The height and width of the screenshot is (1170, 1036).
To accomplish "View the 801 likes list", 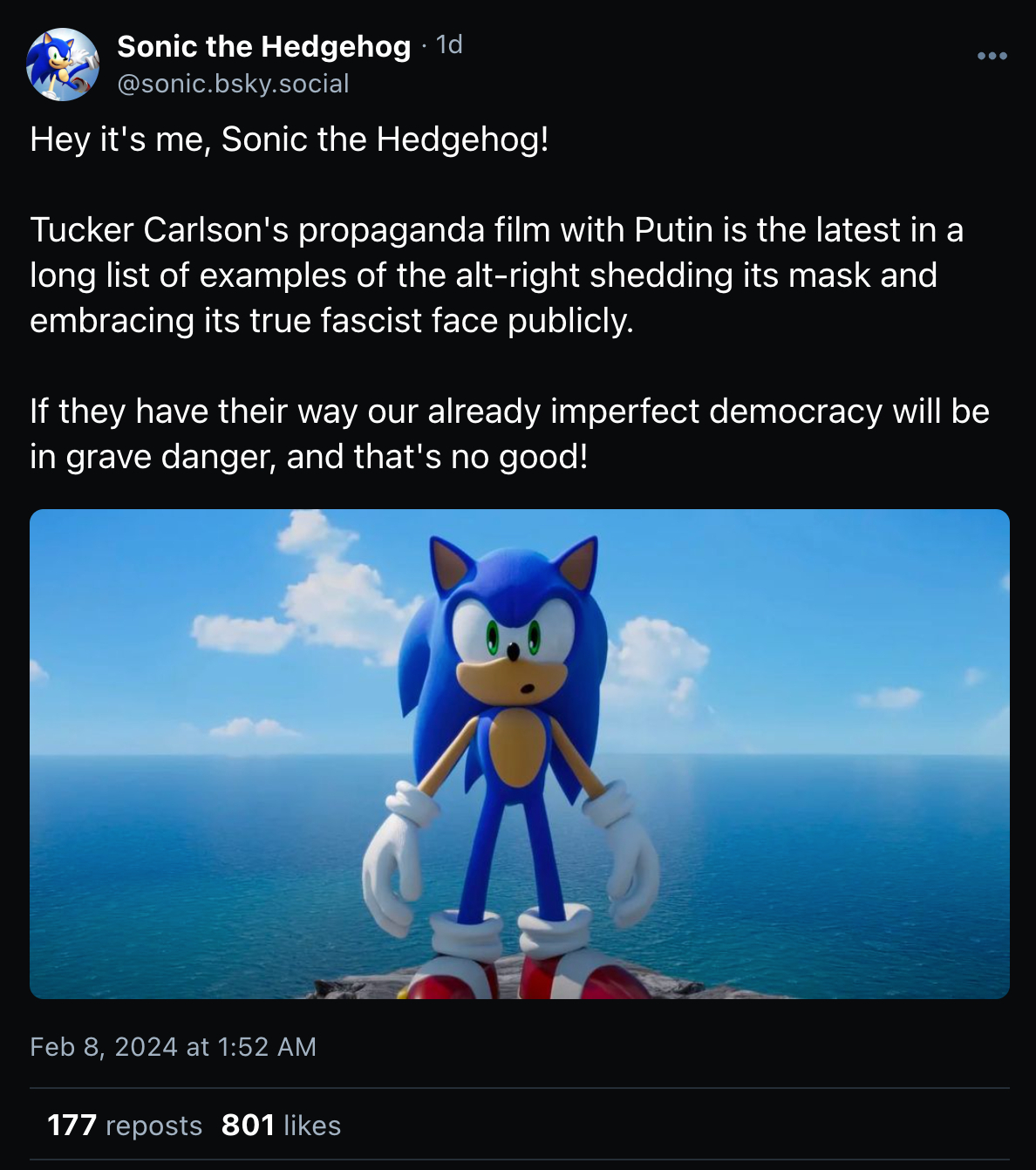I will (x=248, y=1126).
